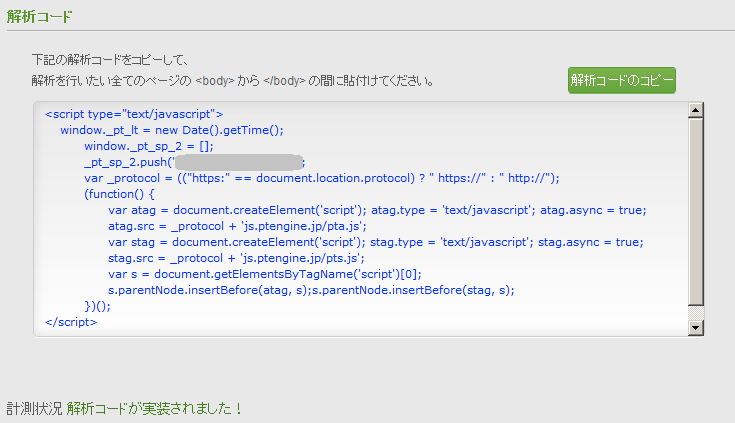735x423 pixels.
Task: Click the code box scrollbar down arrow
Action: coord(696,327)
